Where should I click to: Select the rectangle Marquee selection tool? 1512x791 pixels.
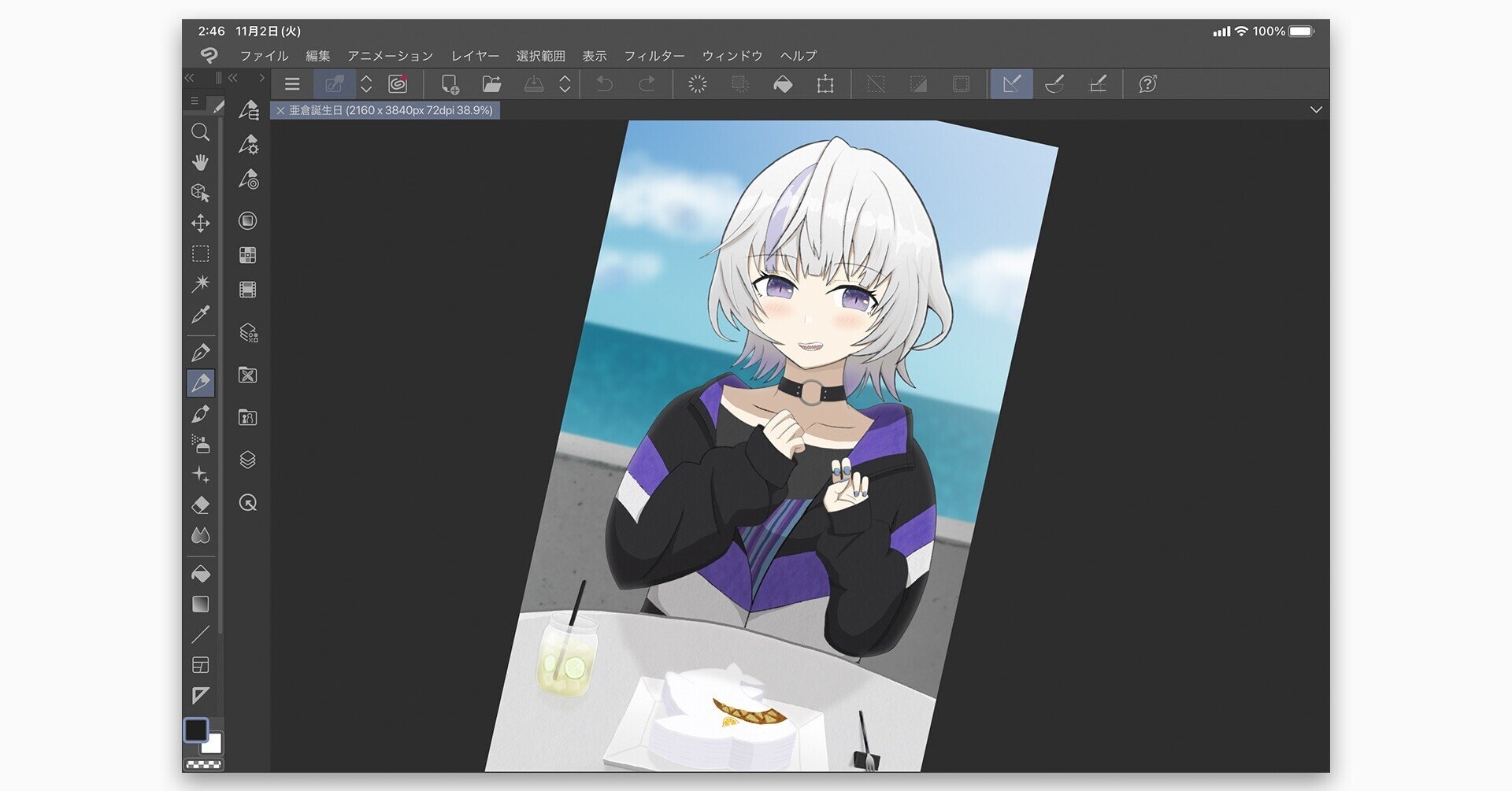(x=201, y=253)
